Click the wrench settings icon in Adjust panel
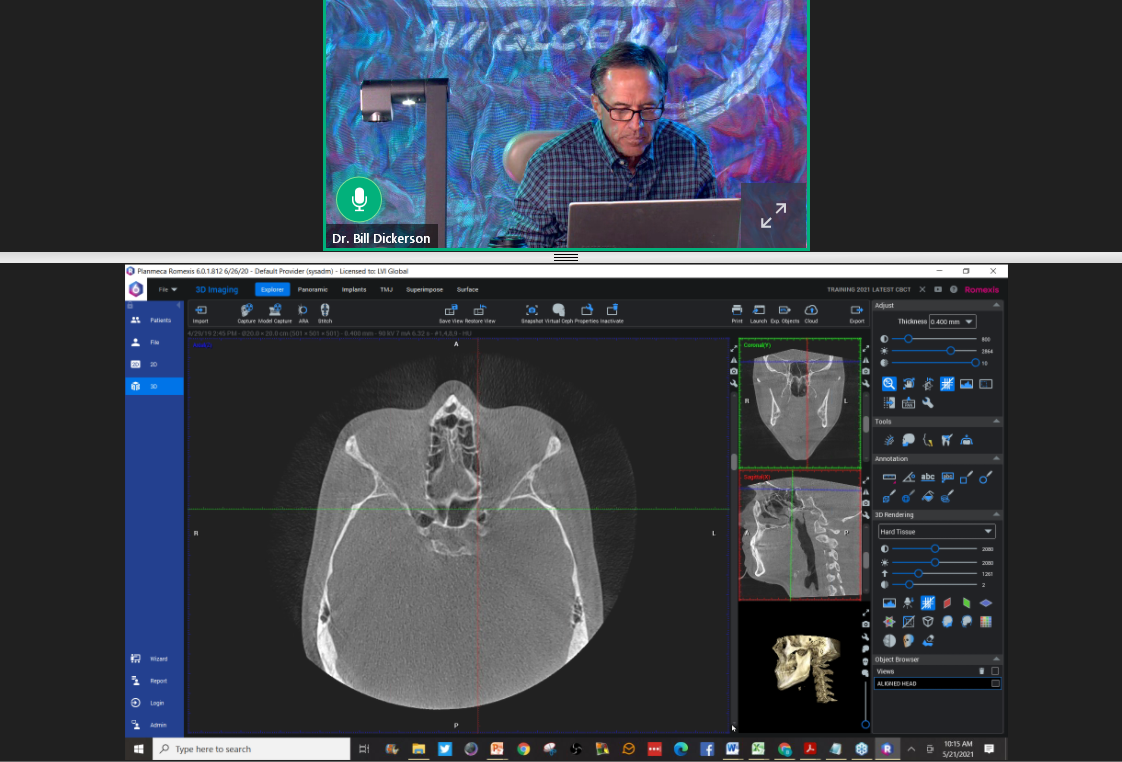This screenshot has height=762, width=1122. click(928, 403)
